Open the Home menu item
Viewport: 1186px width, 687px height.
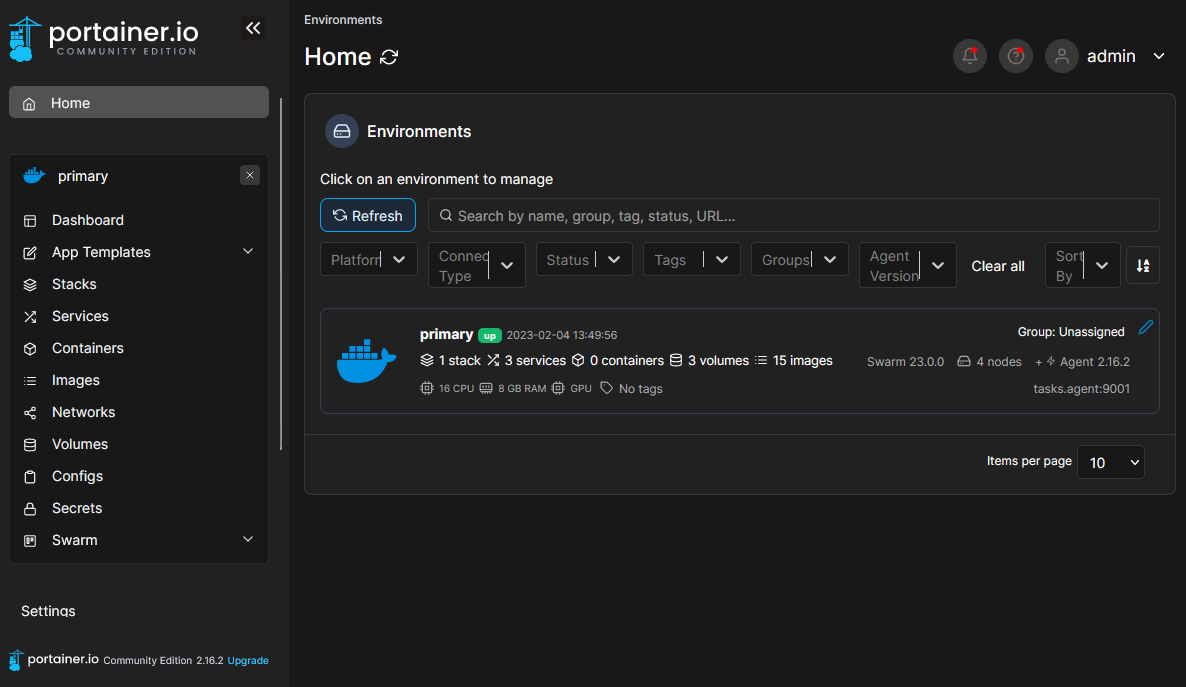[x=138, y=102]
